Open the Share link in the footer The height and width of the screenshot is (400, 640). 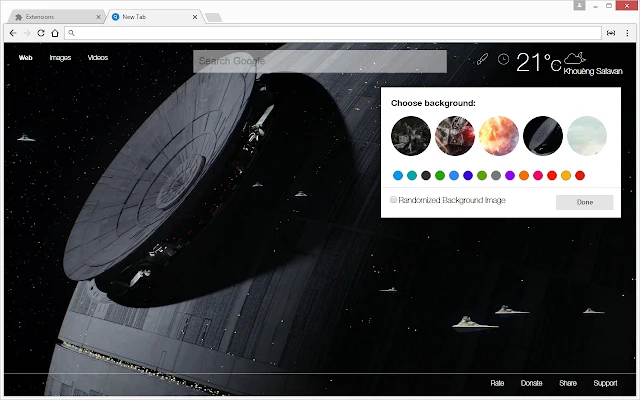568,383
